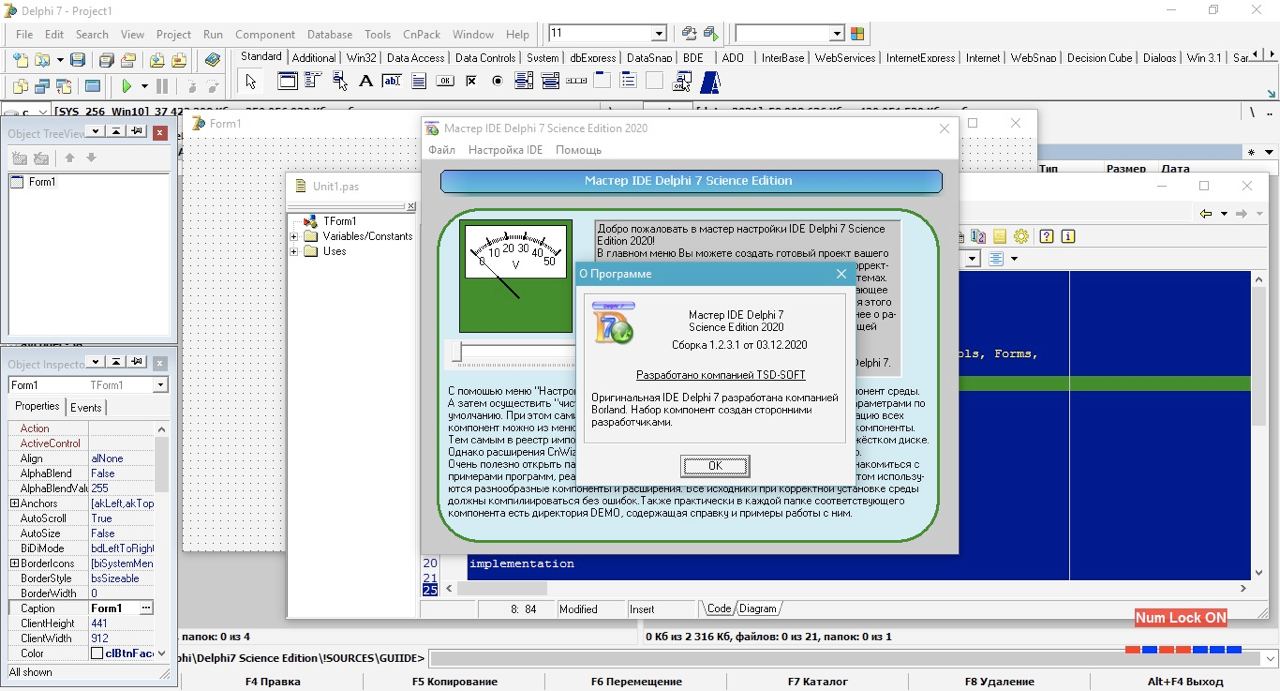The height and width of the screenshot is (691, 1280).
Task: Click the yellow gear options icon
Action: pyautogui.click(x=1021, y=236)
